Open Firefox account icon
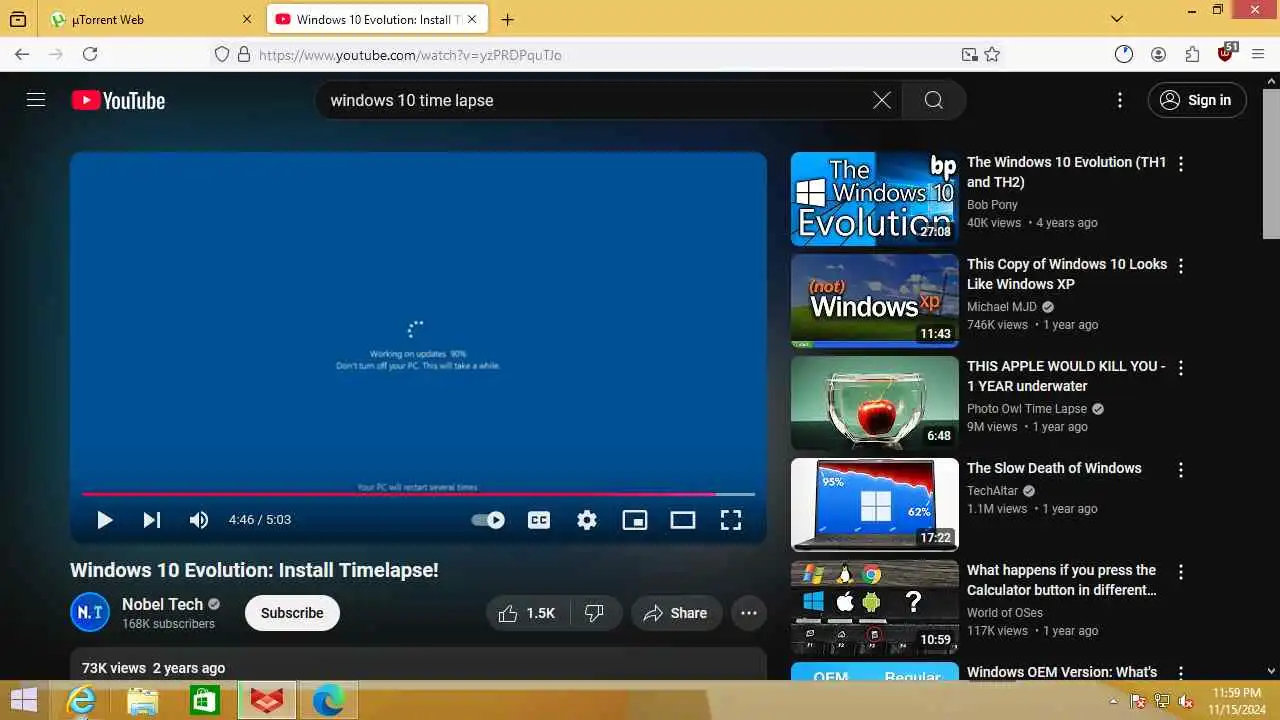 tap(1158, 55)
